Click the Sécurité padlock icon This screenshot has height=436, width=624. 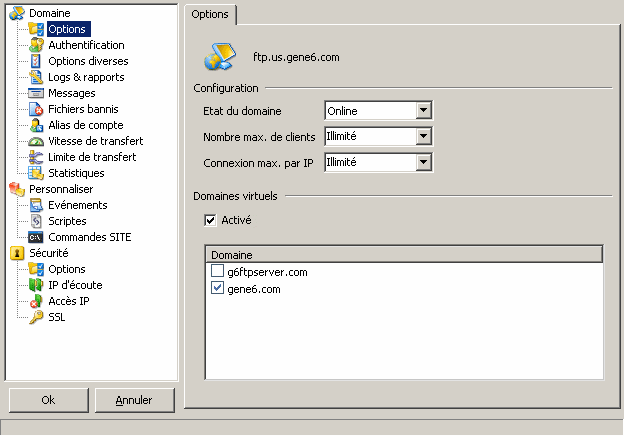click(17, 253)
